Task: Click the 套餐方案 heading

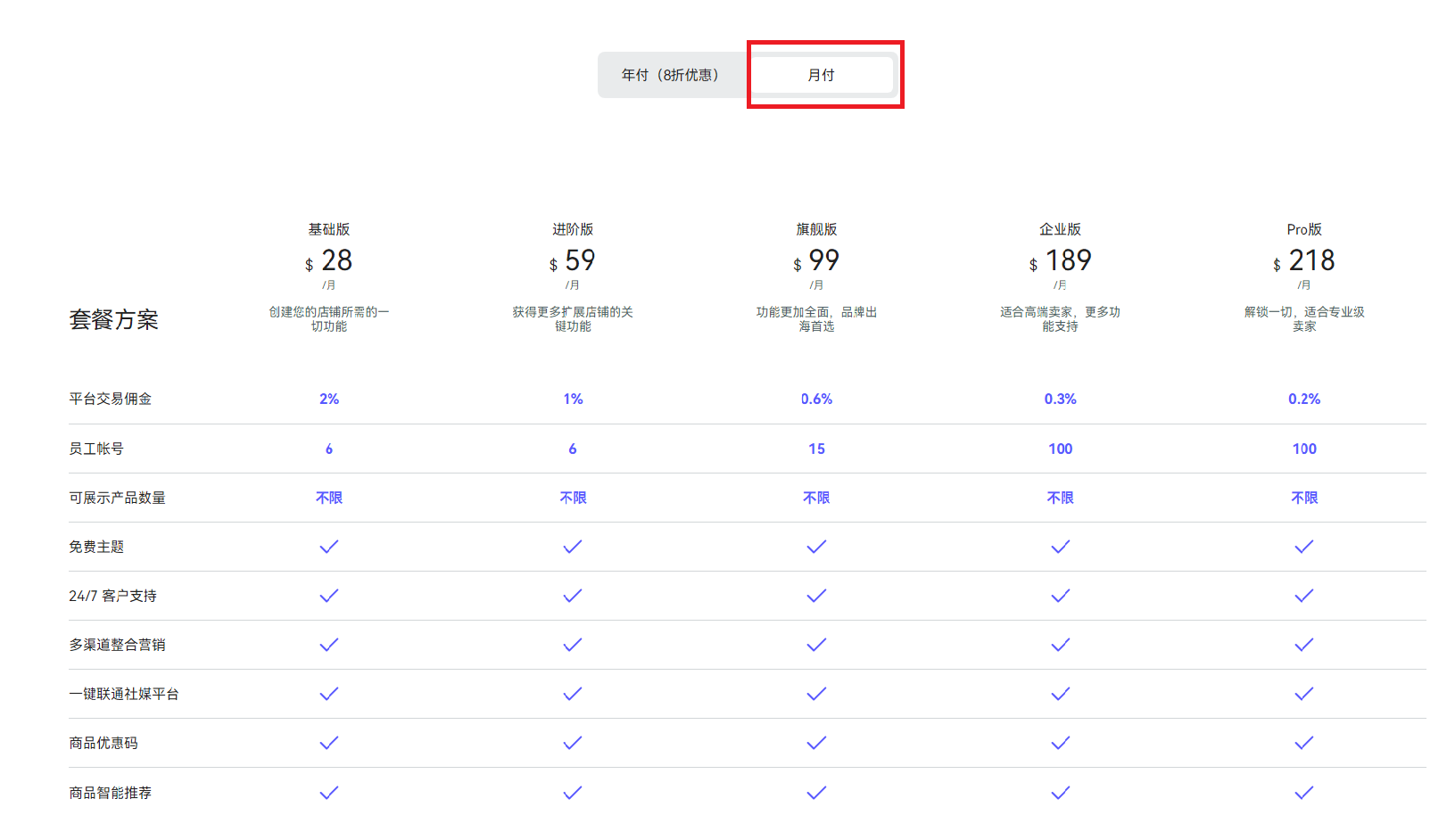Action: click(x=114, y=319)
